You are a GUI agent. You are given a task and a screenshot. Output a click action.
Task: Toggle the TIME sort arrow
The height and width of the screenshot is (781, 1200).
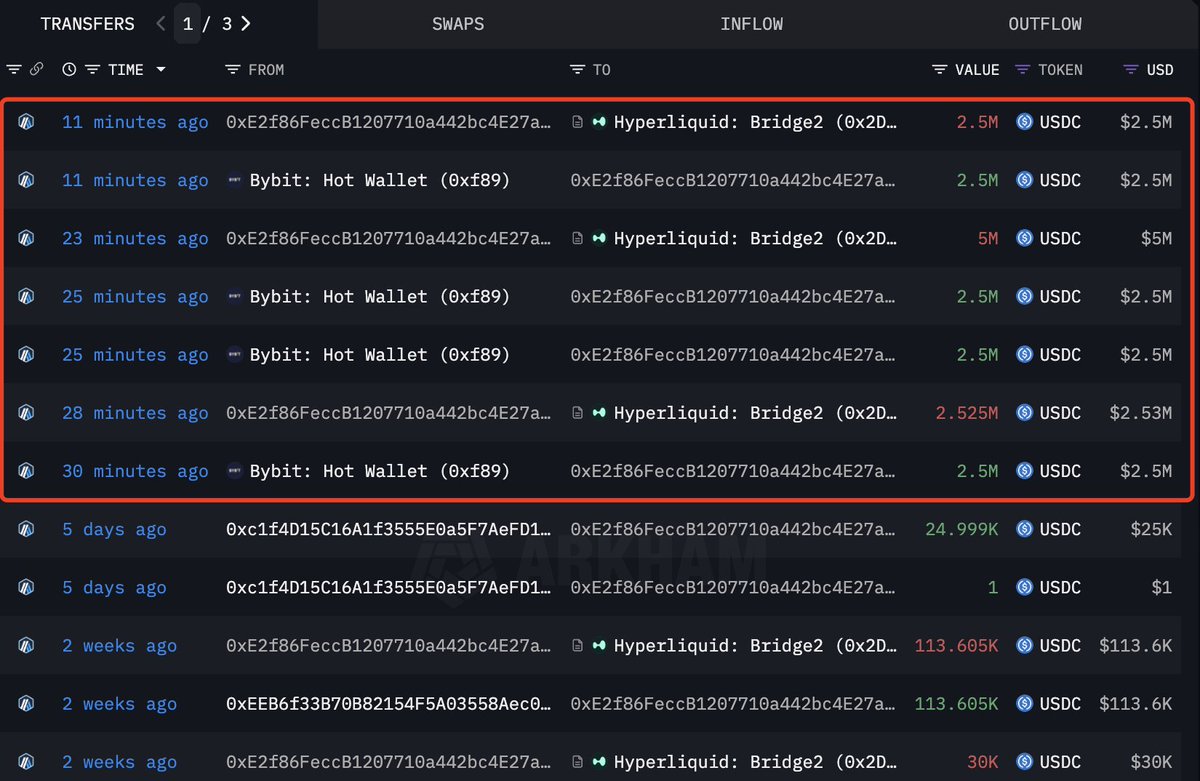click(160, 70)
